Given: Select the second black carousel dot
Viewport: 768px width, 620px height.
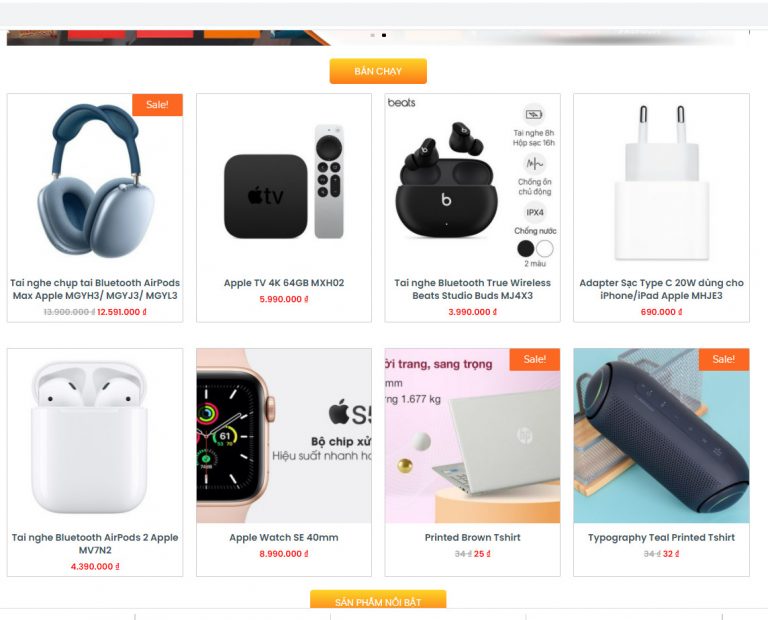Looking at the screenshot, I should pyautogui.click(x=384, y=35).
